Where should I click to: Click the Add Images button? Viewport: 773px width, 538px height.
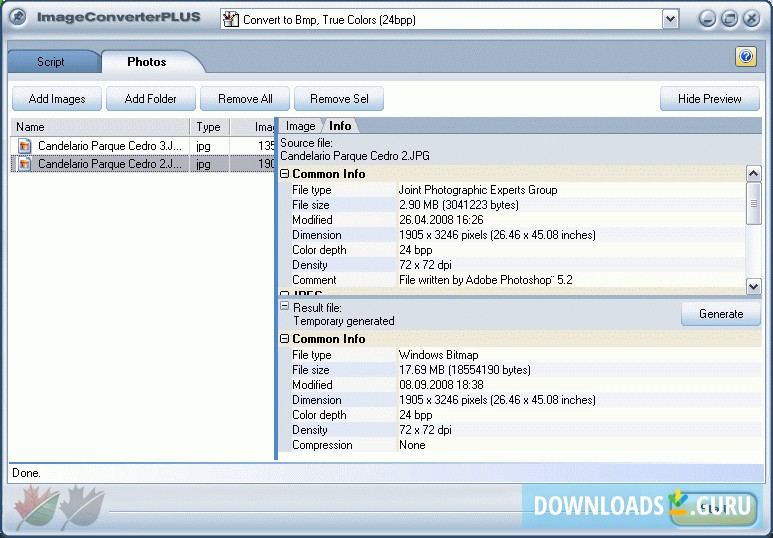[57, 99]
